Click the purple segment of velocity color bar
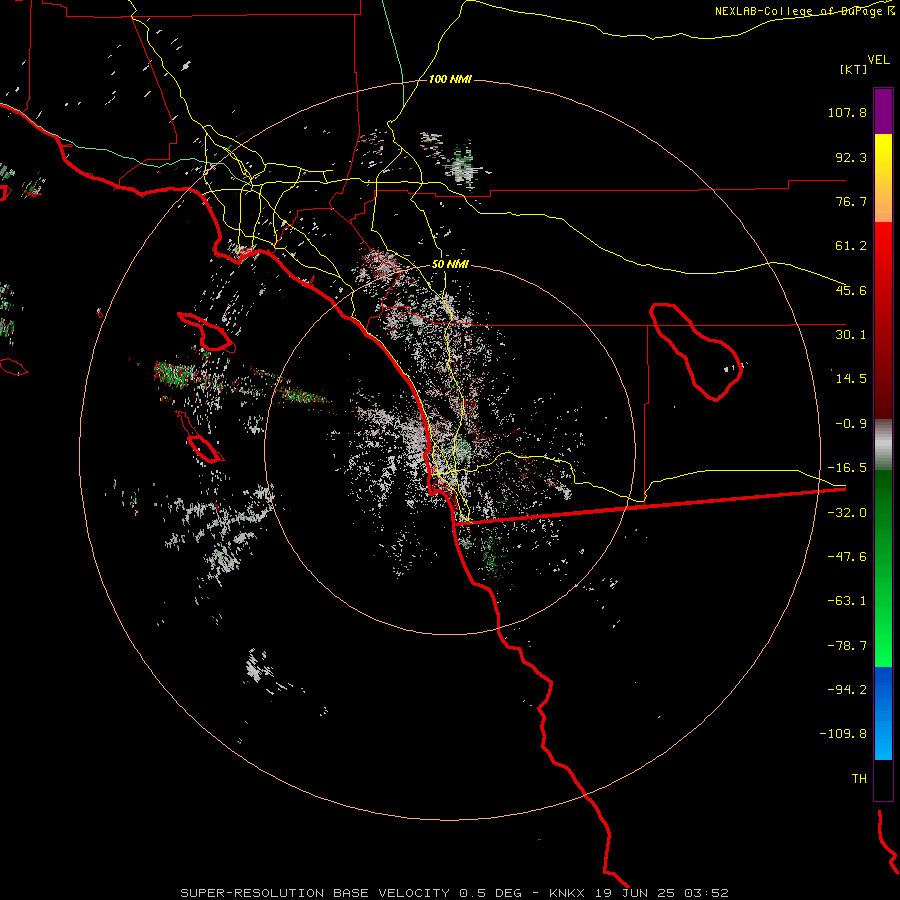 [883, 111]
